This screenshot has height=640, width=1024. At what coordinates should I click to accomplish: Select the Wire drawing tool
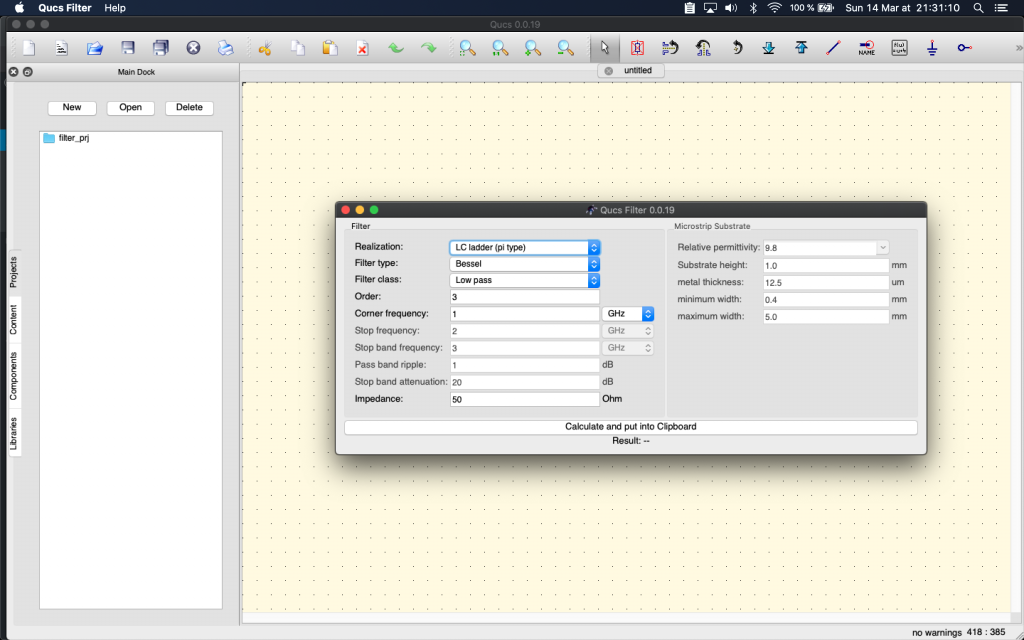834,48
